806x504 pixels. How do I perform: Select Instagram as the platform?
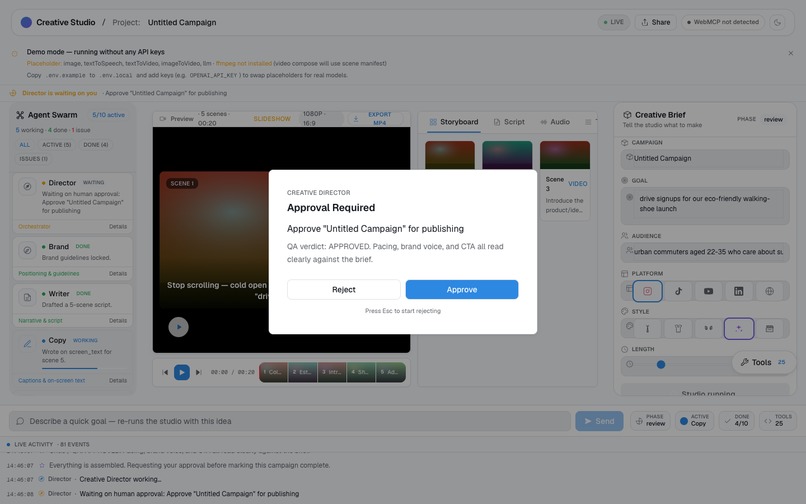coord(647,291)
